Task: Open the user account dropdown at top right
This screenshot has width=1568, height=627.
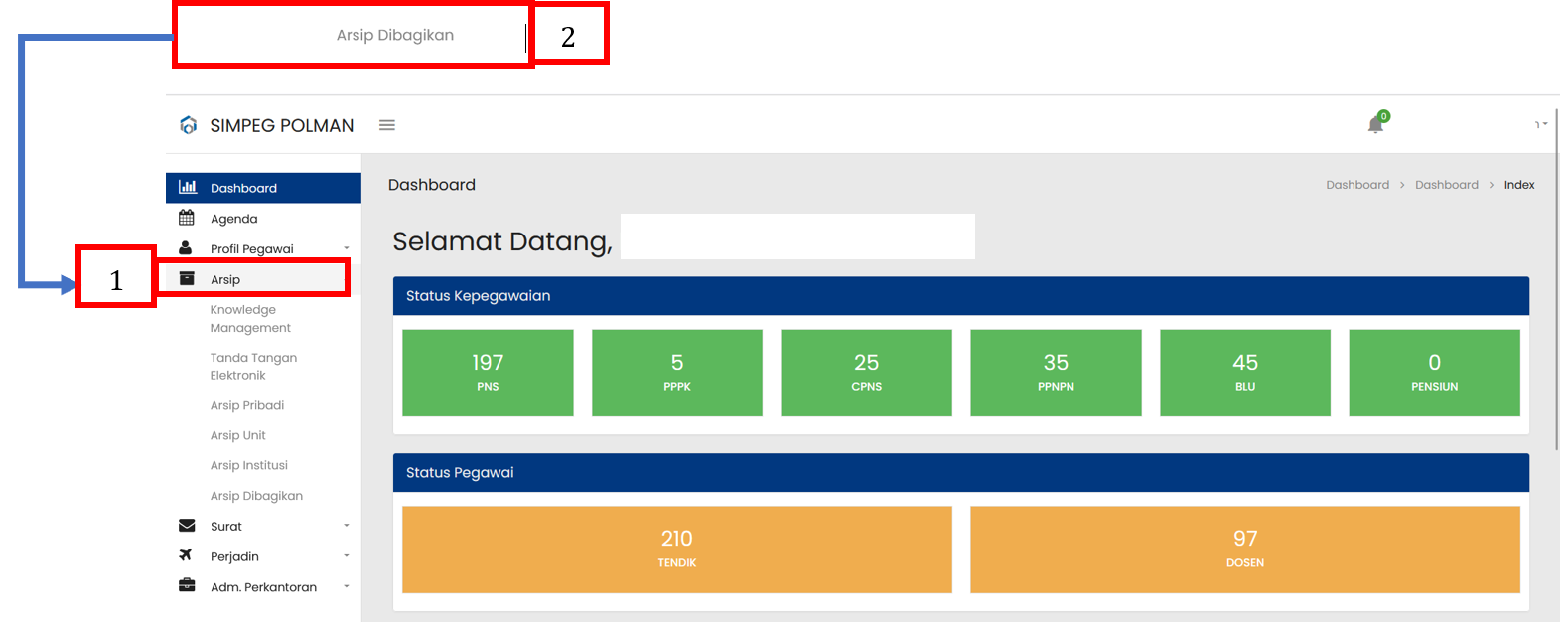Action: [x=1541, y=125]
